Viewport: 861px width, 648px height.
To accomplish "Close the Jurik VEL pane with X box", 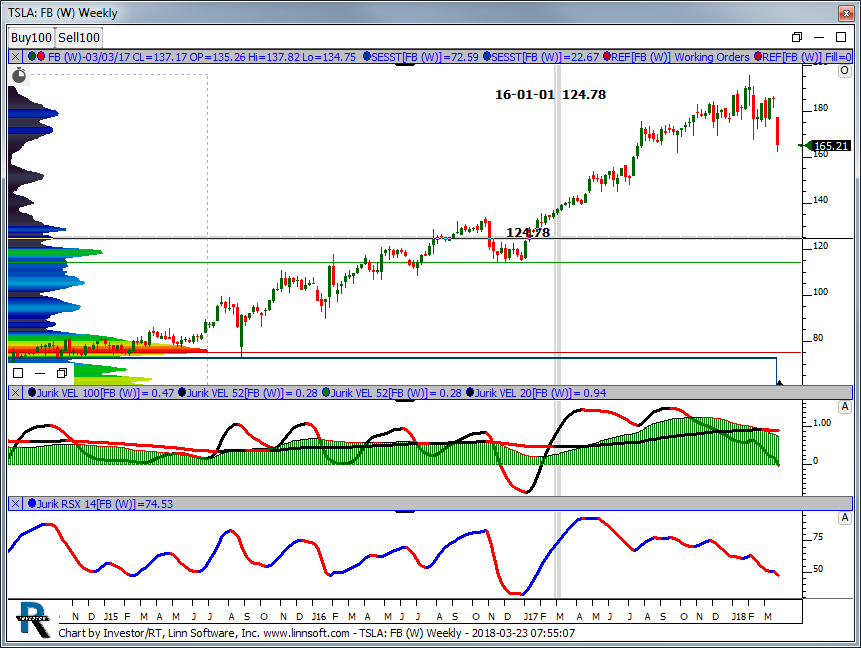I will [x=15, y=393].
